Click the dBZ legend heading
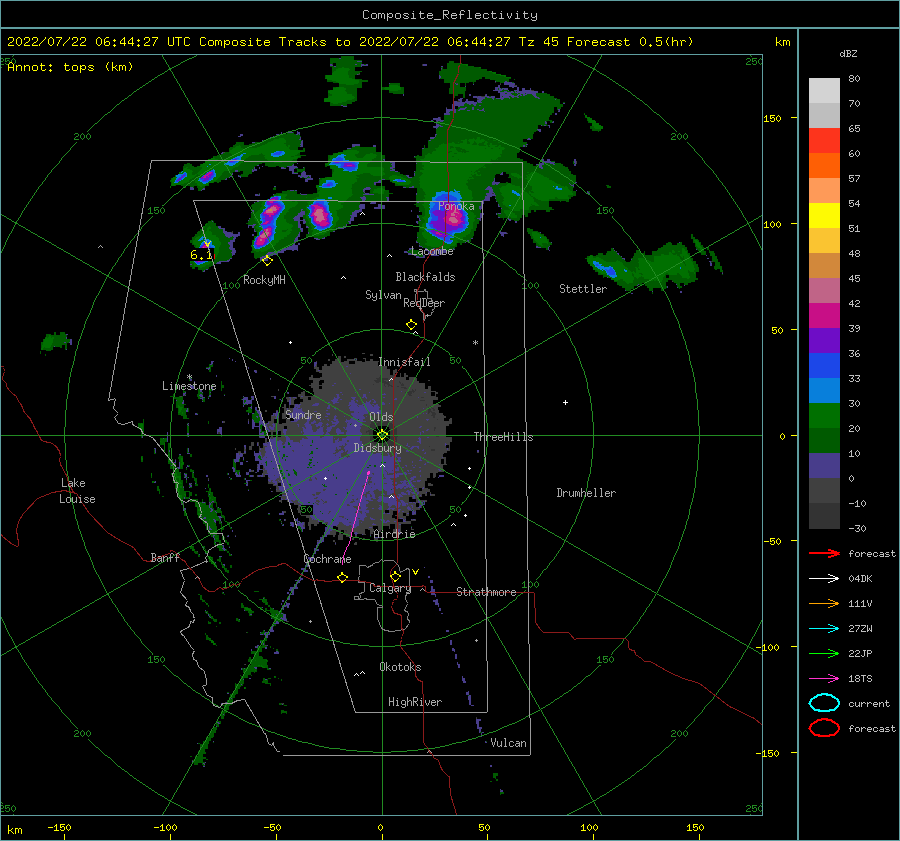900x841 pixels. point(848,53)
